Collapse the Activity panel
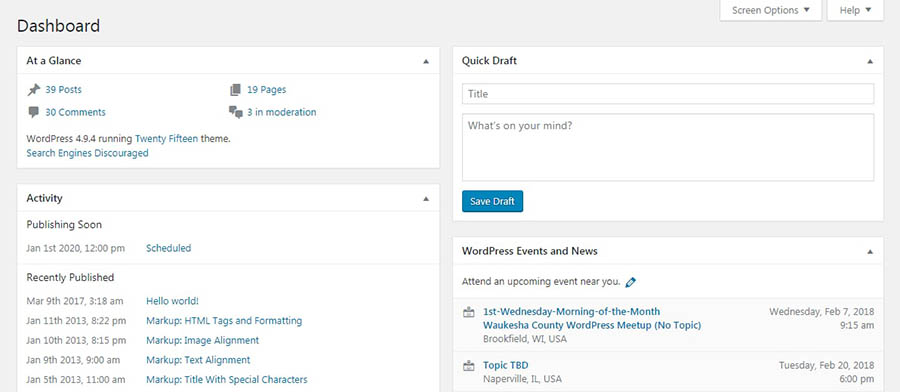Screen dimensions: 900x392 tap(426, 199)
